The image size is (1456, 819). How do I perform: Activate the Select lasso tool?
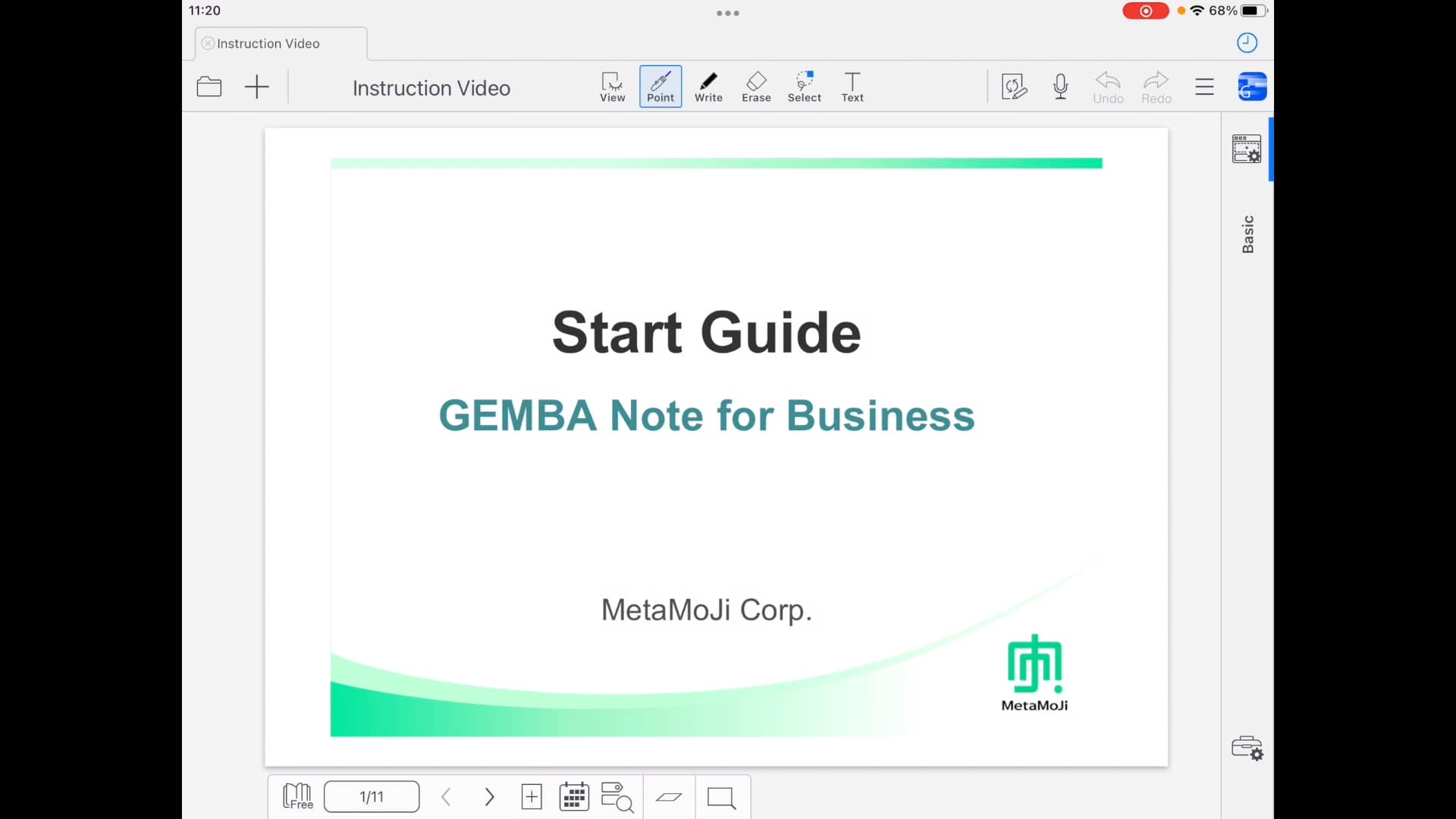tap(805, 86)
